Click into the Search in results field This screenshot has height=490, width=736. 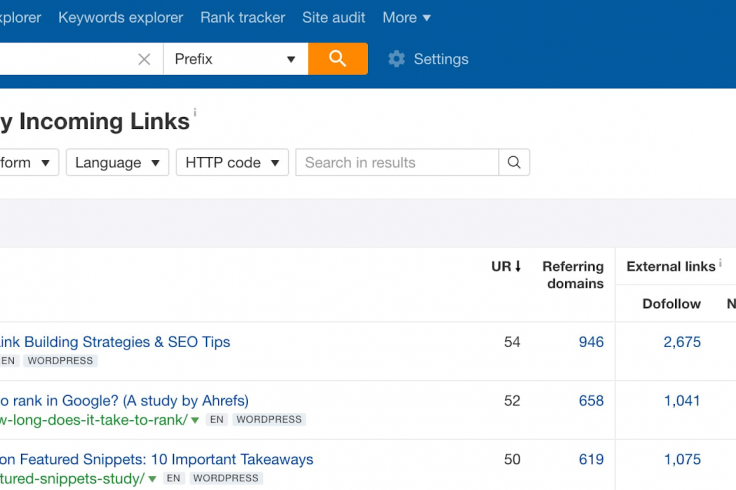point(397,162)
